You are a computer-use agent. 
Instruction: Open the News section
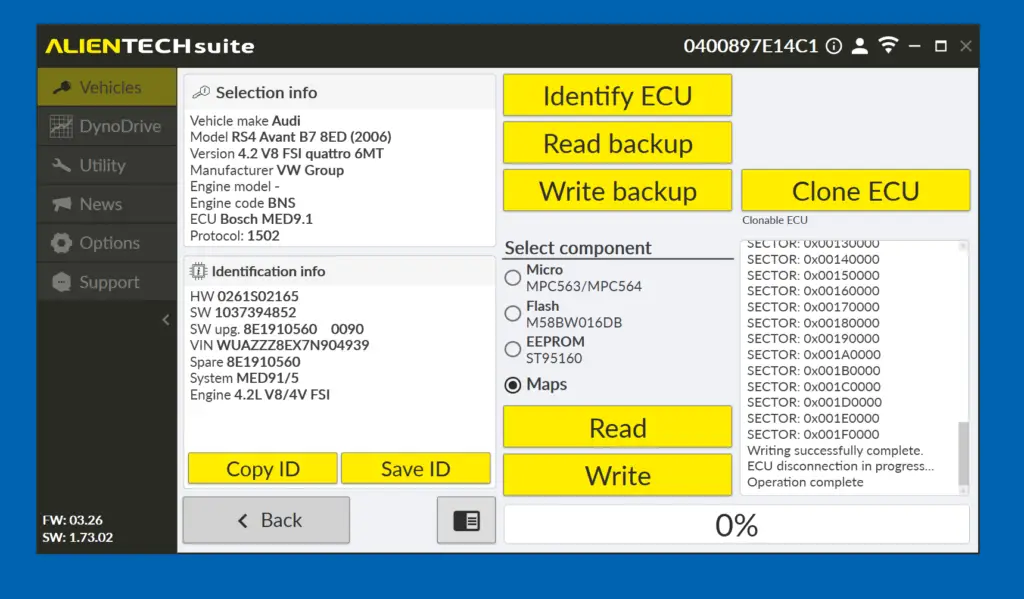pyautogui.click(x=107, y=204)
